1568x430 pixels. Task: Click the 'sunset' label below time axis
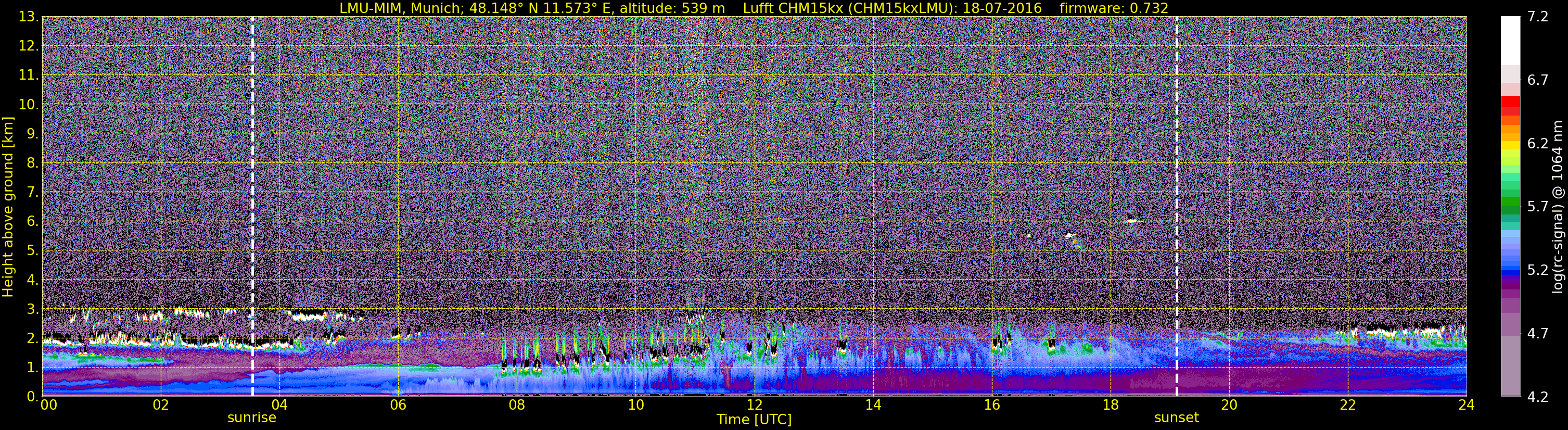point(1176,418)
